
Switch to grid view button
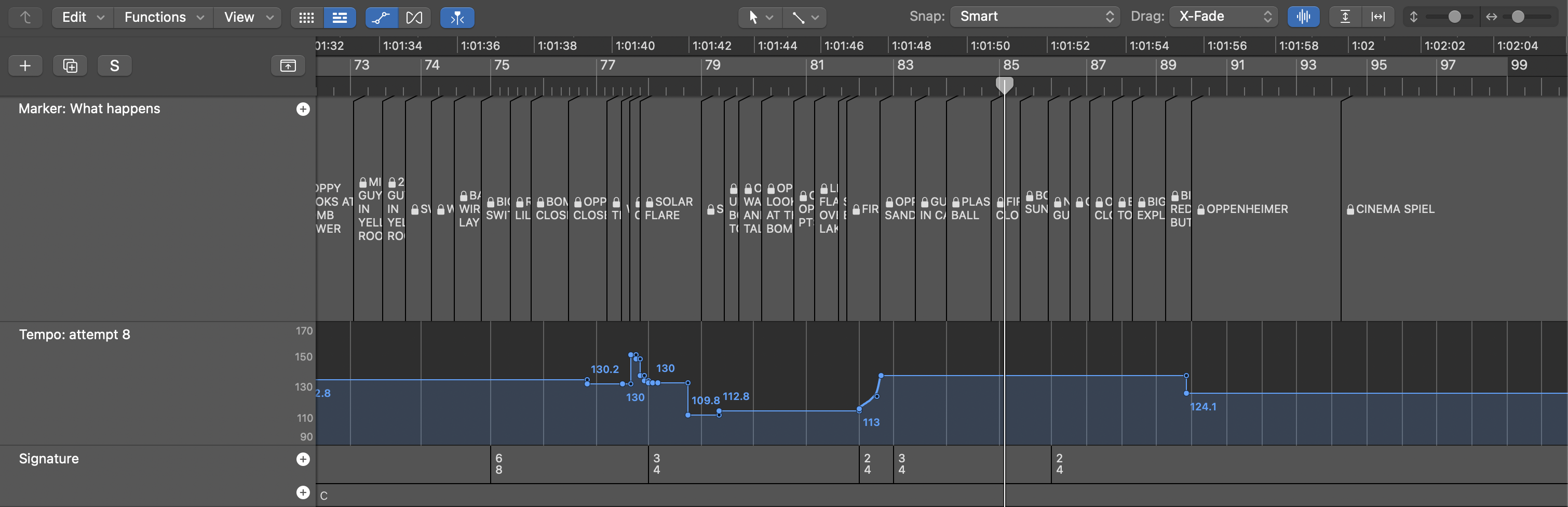point(307,18)
